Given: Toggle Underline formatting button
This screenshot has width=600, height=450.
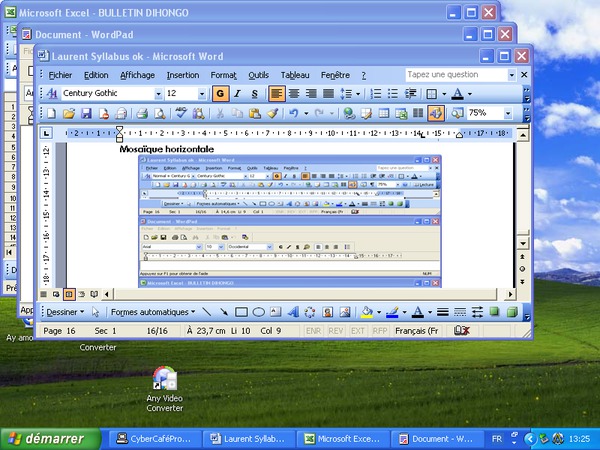Looking at the screenshot, I should [x=254, y=93].
